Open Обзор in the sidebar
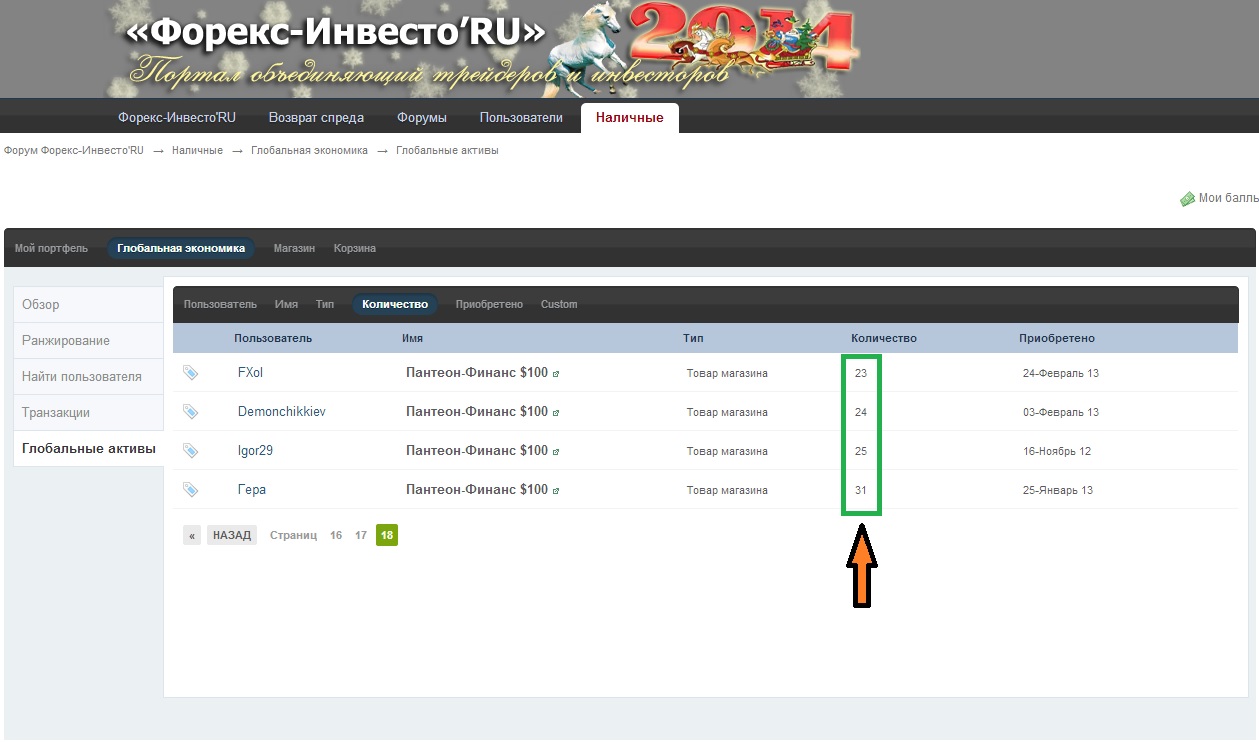The image size is (1259, 743). point(88,304)
